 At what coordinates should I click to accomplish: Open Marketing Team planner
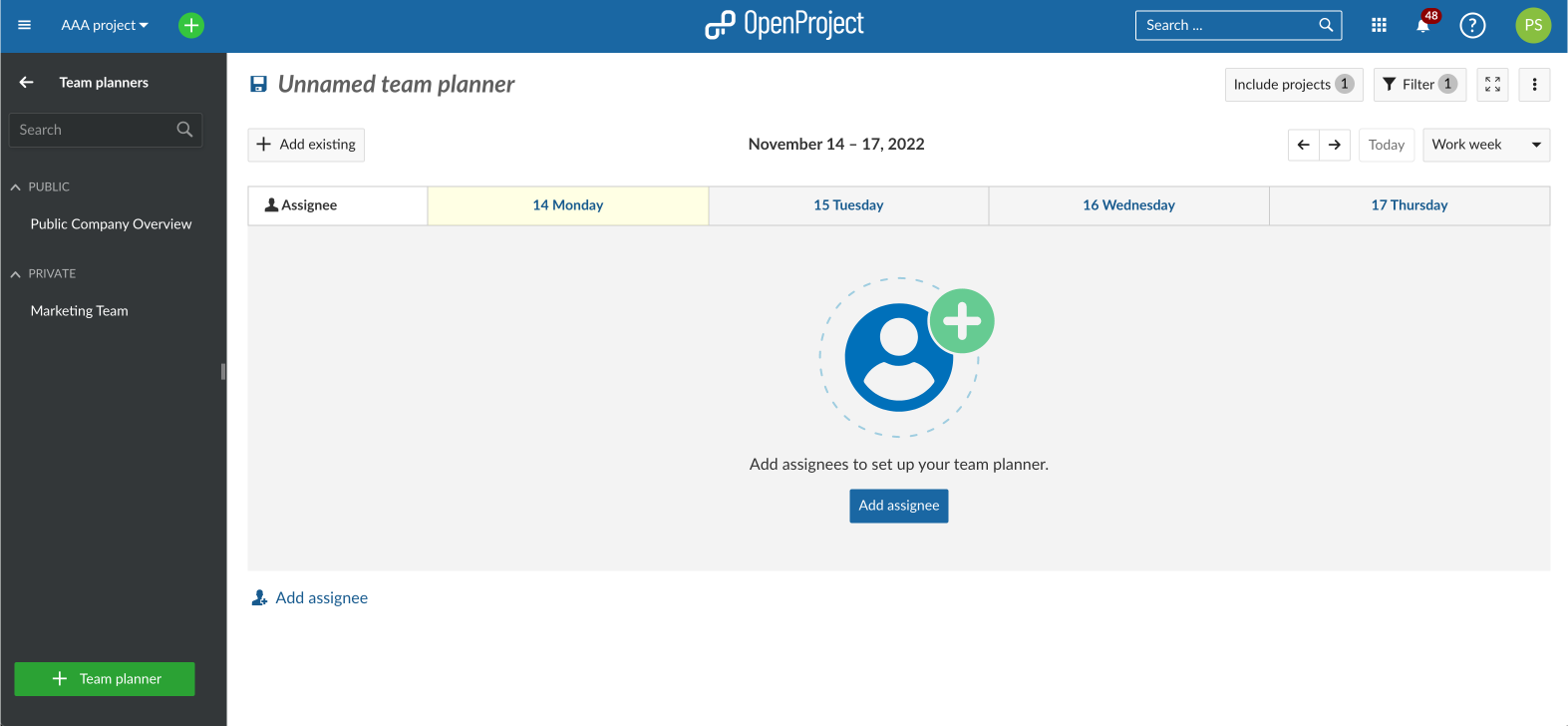coord(80,311)
